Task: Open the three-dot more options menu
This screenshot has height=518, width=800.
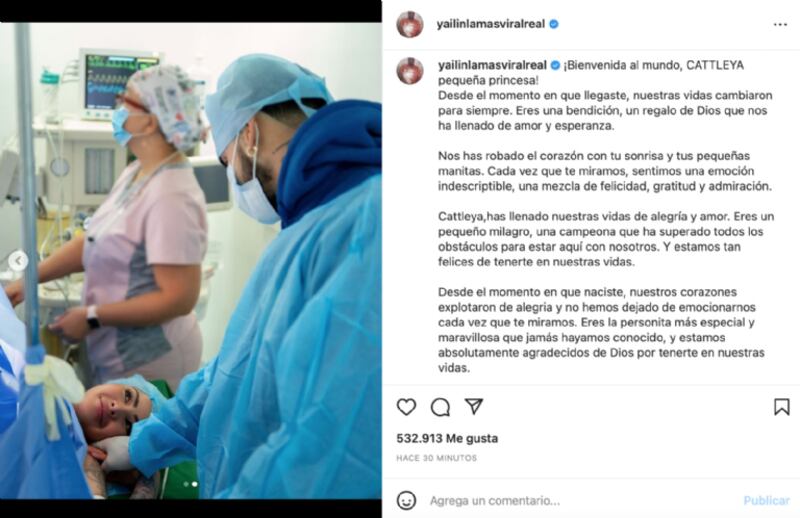Action: 780,24
